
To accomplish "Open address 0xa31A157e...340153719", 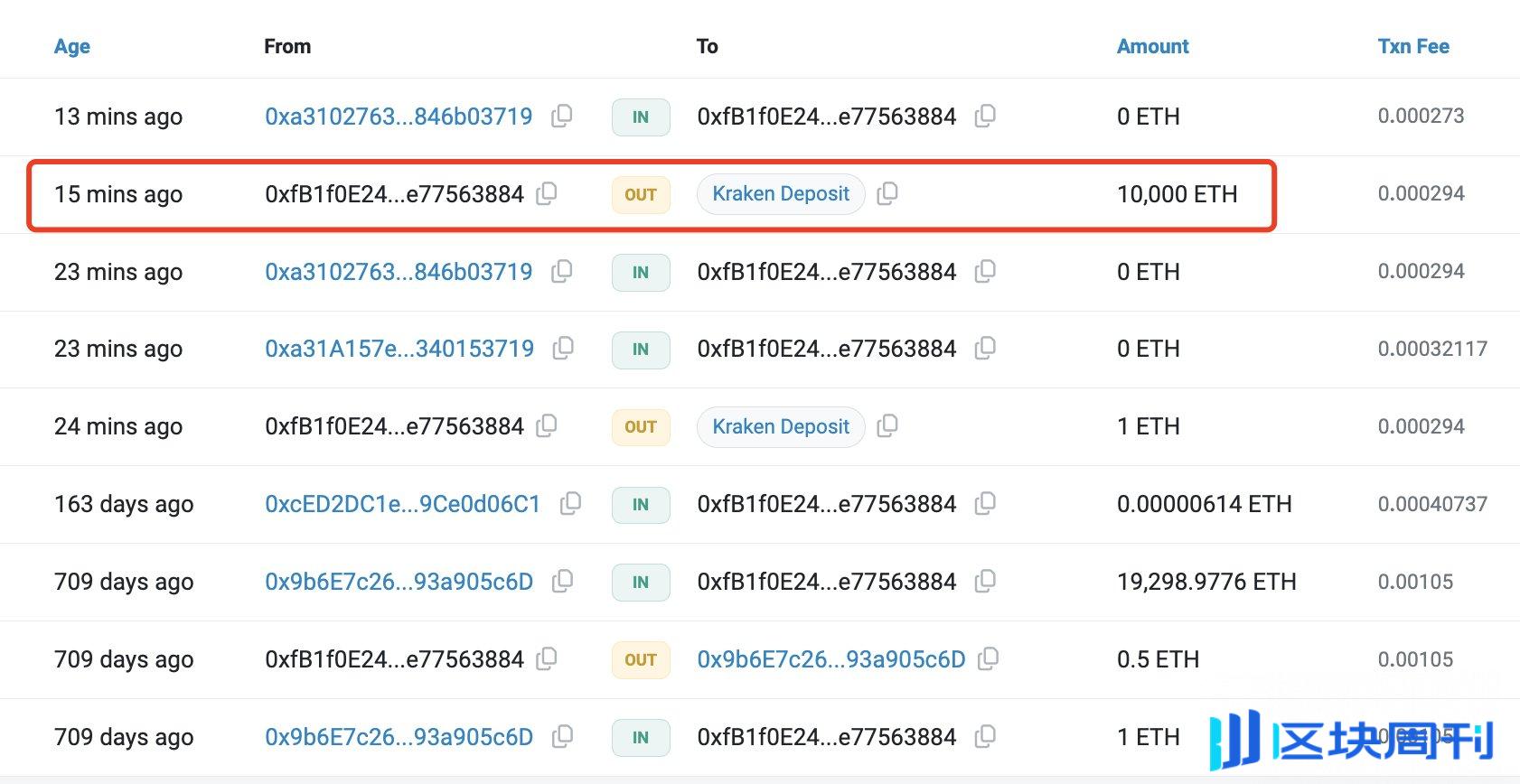I will 399,349.
